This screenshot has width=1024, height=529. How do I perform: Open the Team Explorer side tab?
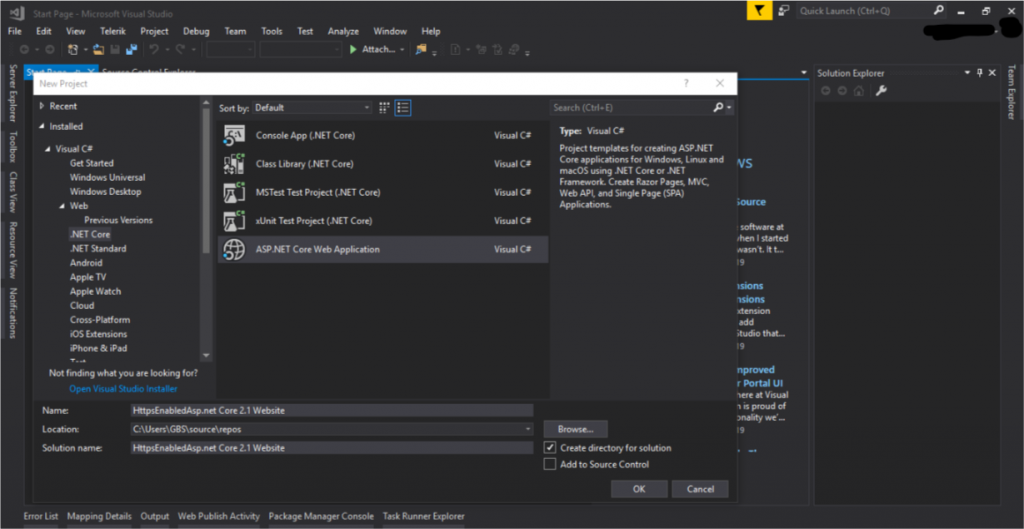pos(1011,92)
